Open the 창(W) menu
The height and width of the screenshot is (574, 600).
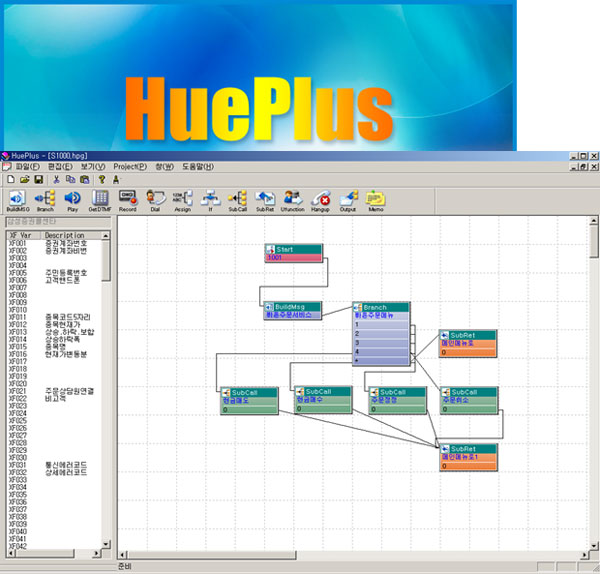click(x=165, y=167)
